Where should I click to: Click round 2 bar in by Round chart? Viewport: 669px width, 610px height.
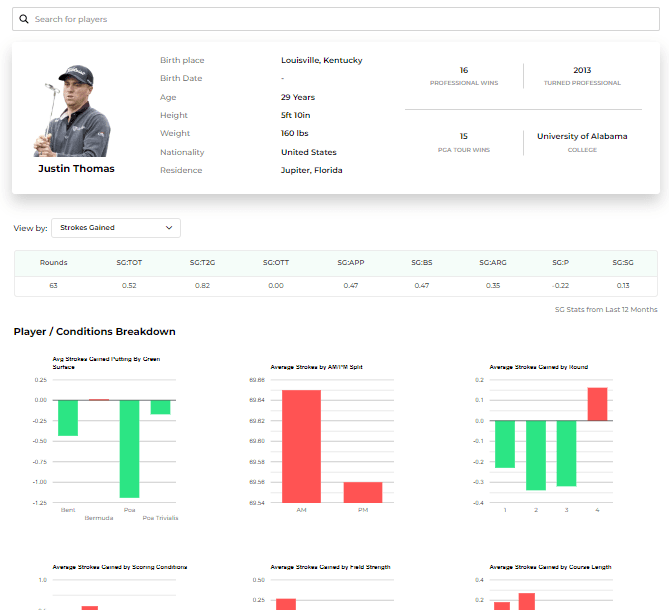click(x=536, y=455)
